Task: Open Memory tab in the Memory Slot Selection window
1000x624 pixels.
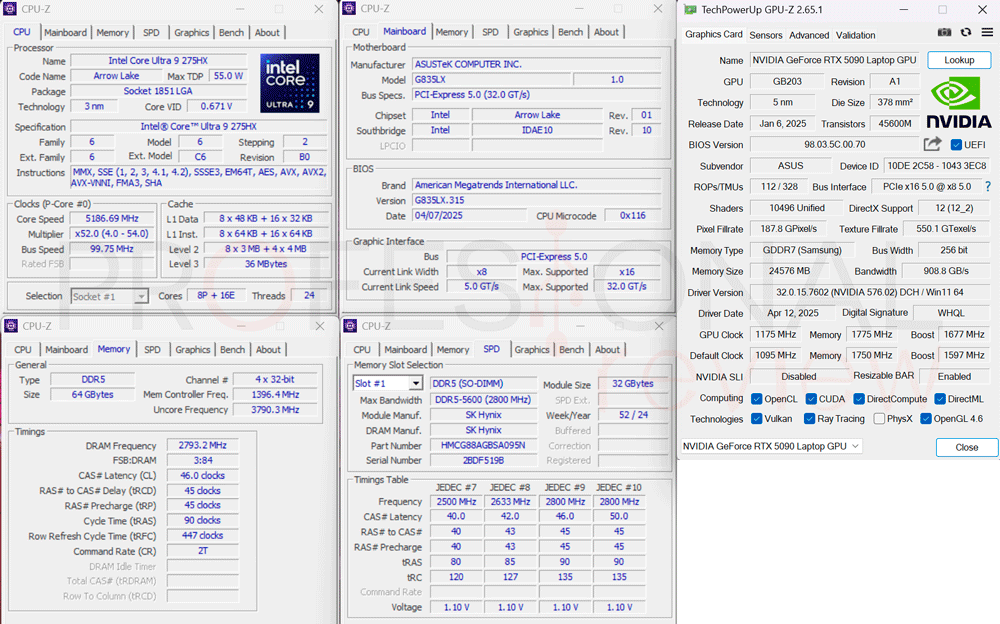Action: [x=453, y=350]
